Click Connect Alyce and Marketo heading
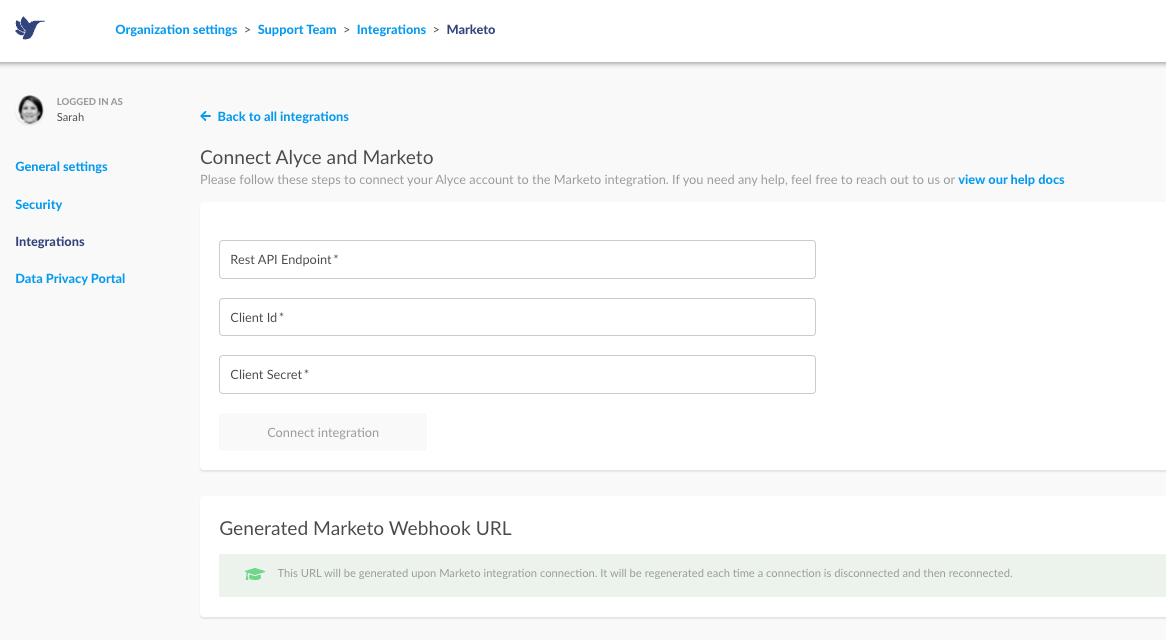Viewport: 1166px width, 640px height. pyautogui.click(x=317, y=158)
